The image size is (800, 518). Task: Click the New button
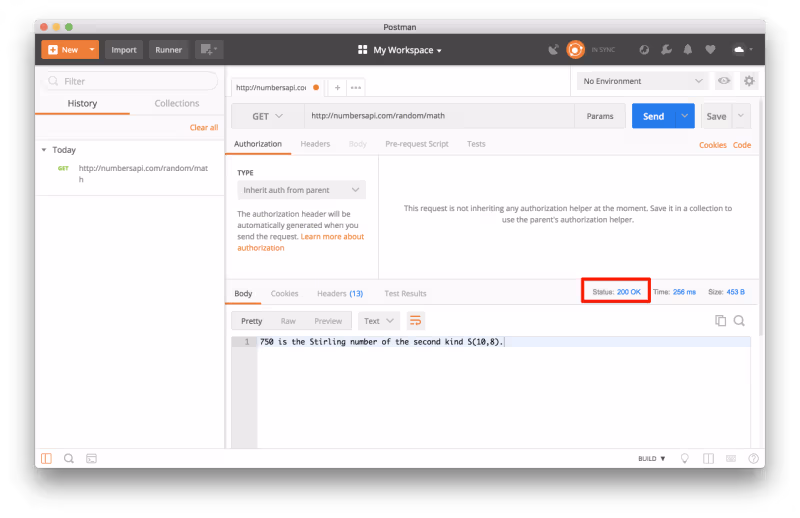click(63, 50)
